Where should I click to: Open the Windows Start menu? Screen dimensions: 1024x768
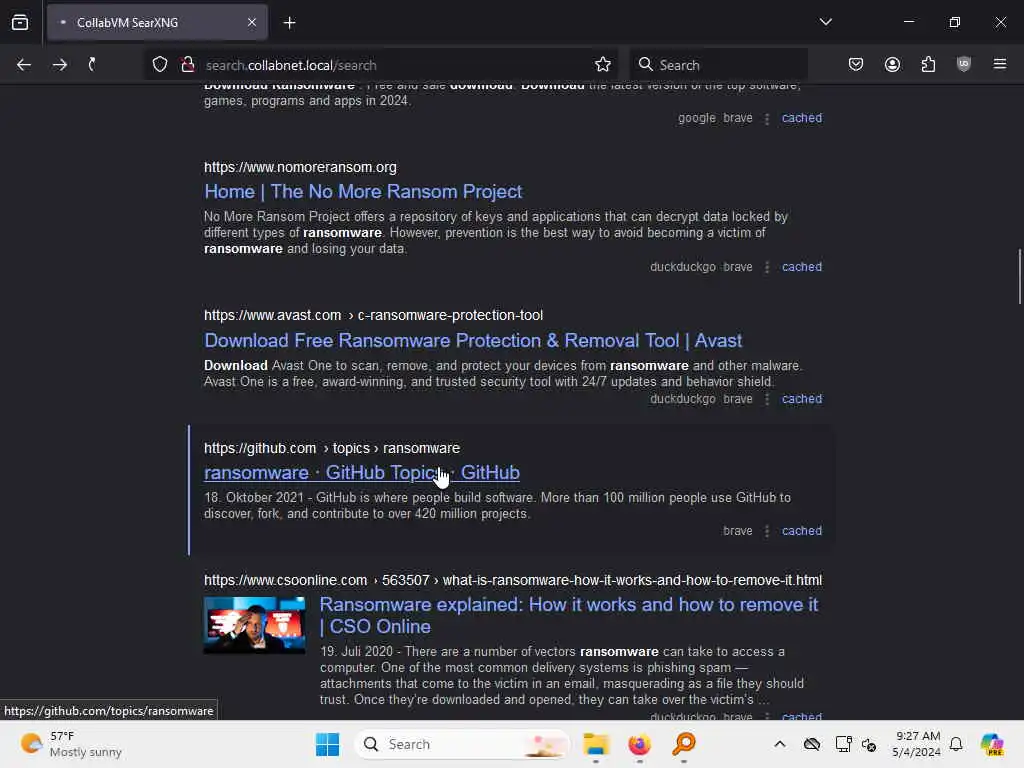click(x=327, y=744)
